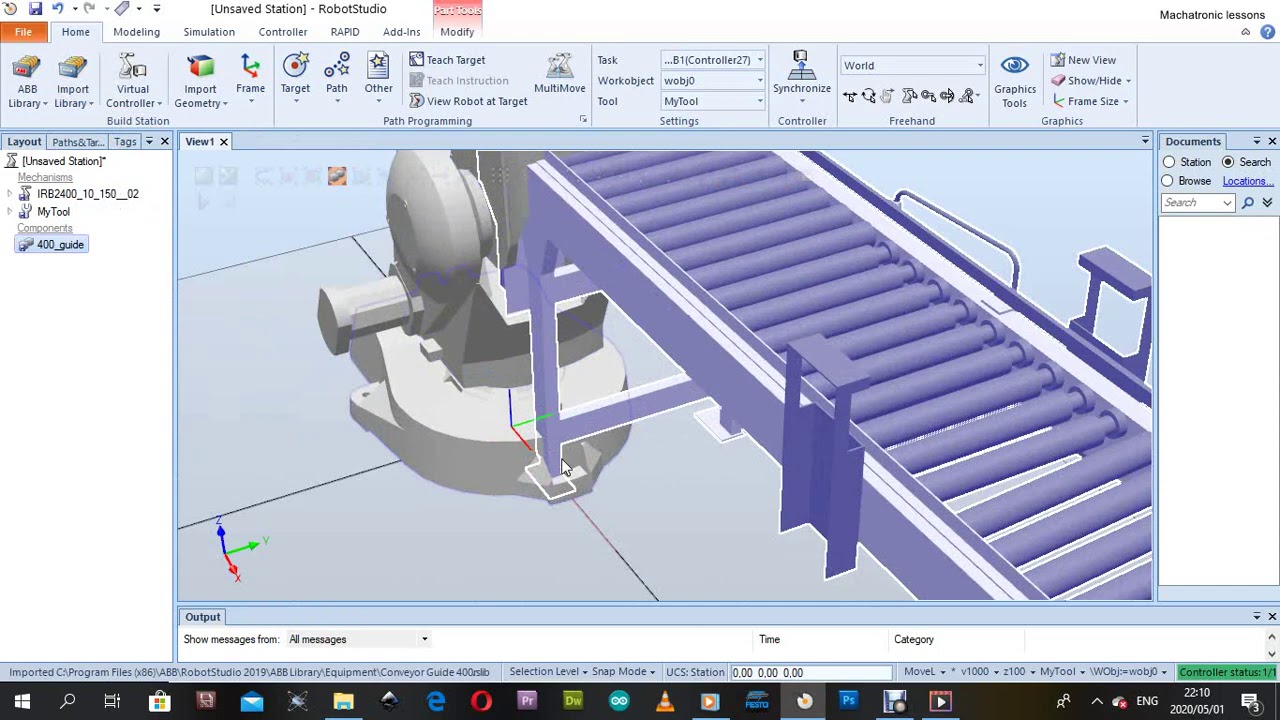Viewport: 1280px width, 720px height.
Task: Click the Path tool icon
Action: [x=337, y=67]
